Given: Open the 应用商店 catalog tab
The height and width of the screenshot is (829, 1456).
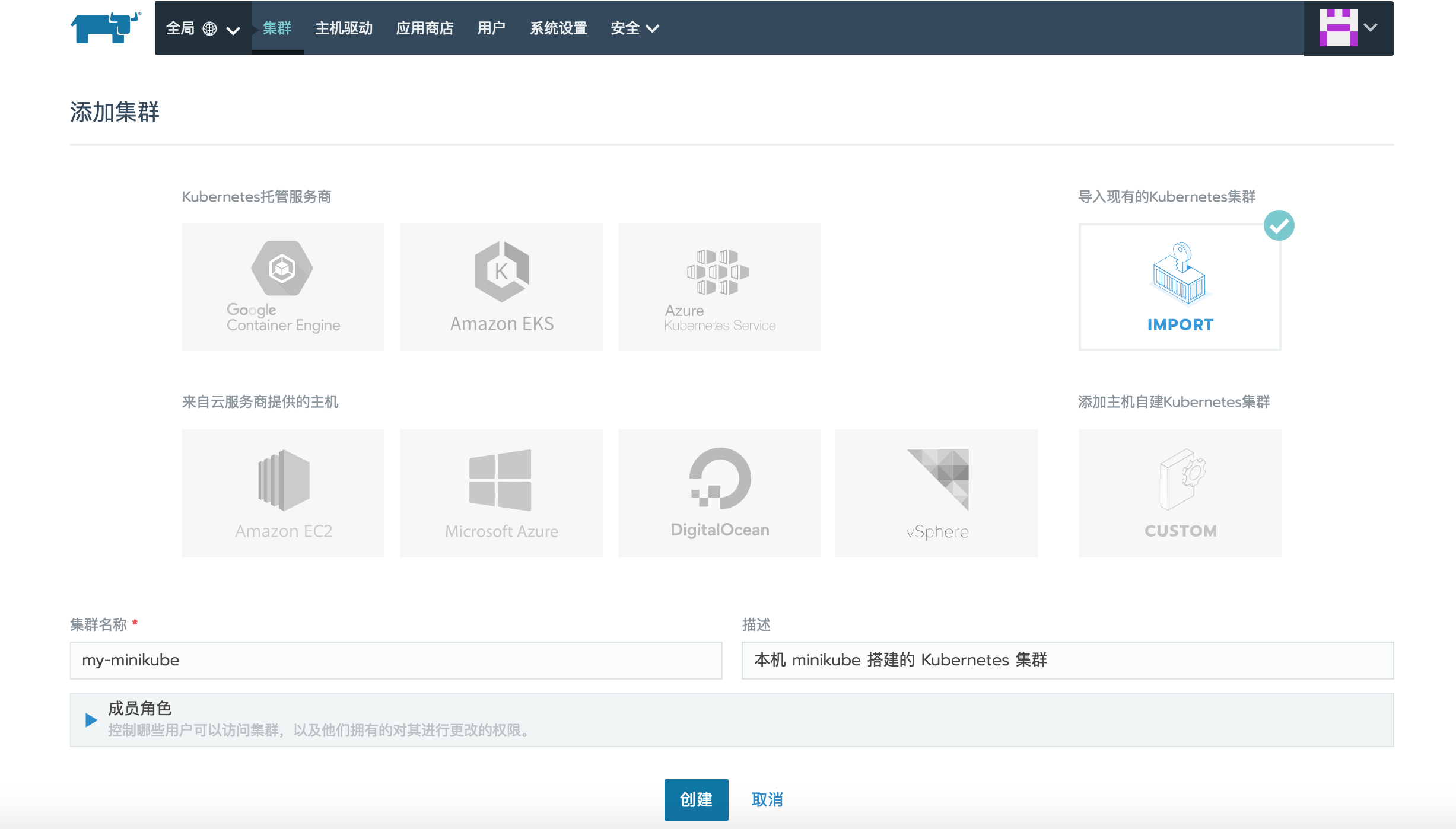Looking at the screenshot, I should pyautogui.click(x=425, y=28).
